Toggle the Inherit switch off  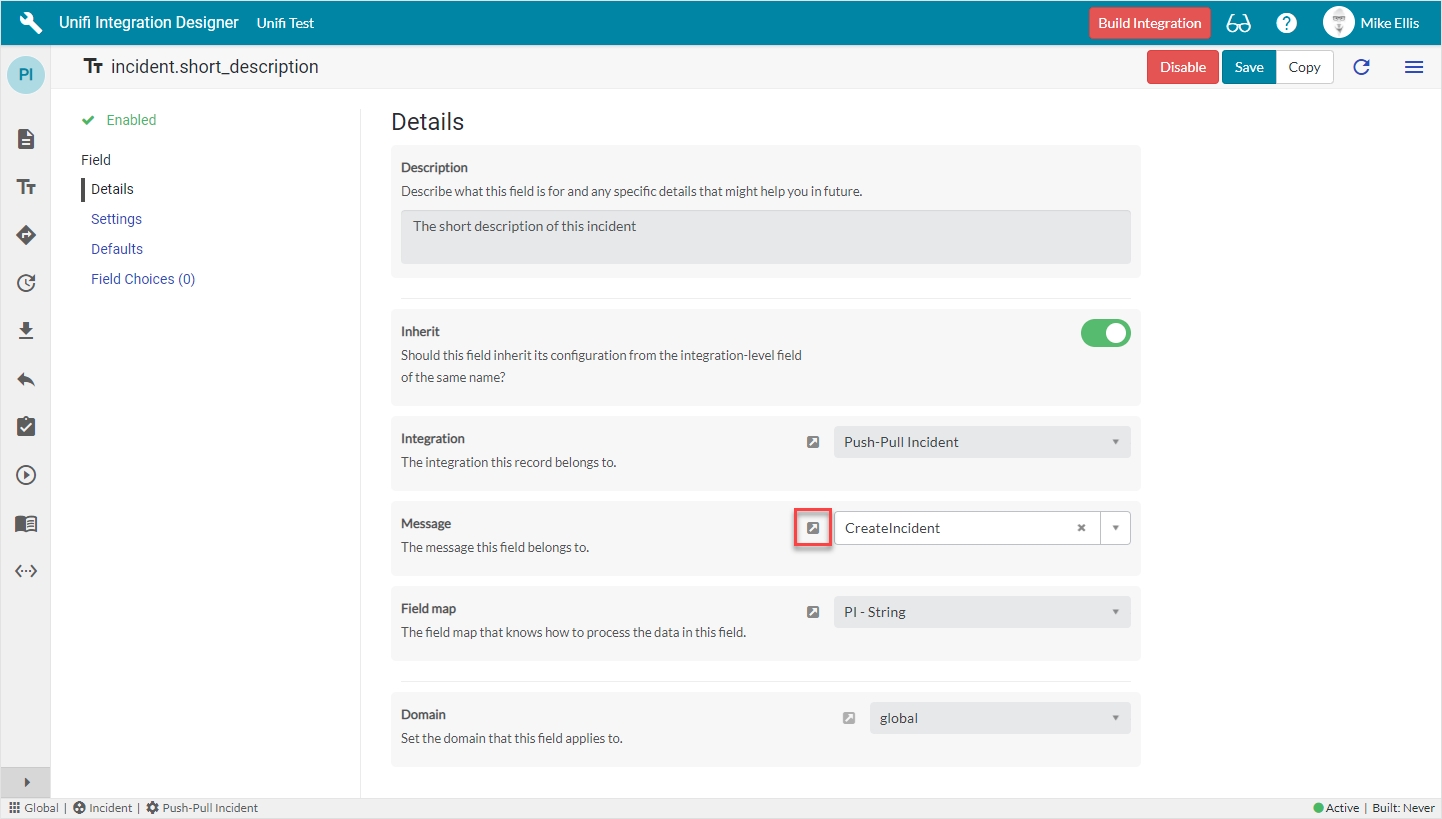click(1105, 333)
